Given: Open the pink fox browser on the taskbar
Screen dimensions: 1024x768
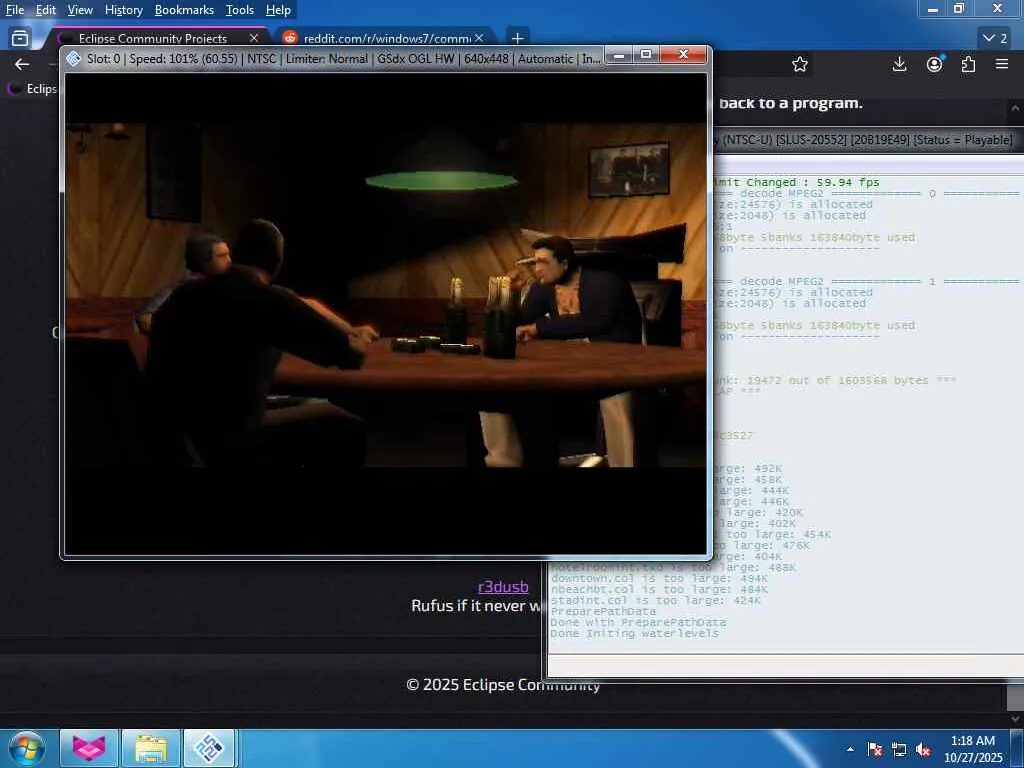Looking at the screenshot, I should 89,748.
